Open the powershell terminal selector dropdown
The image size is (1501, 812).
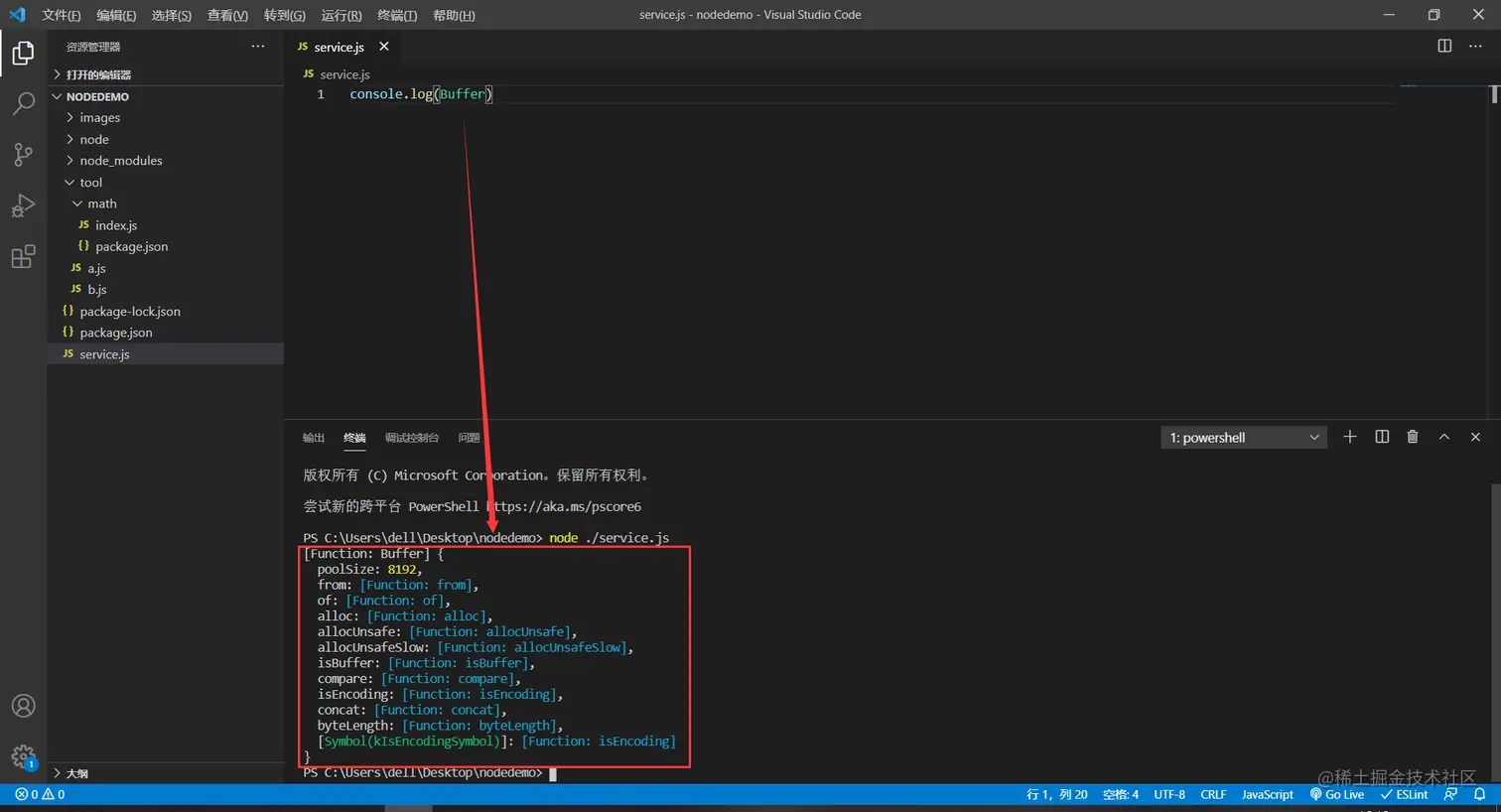[1244, 438]
